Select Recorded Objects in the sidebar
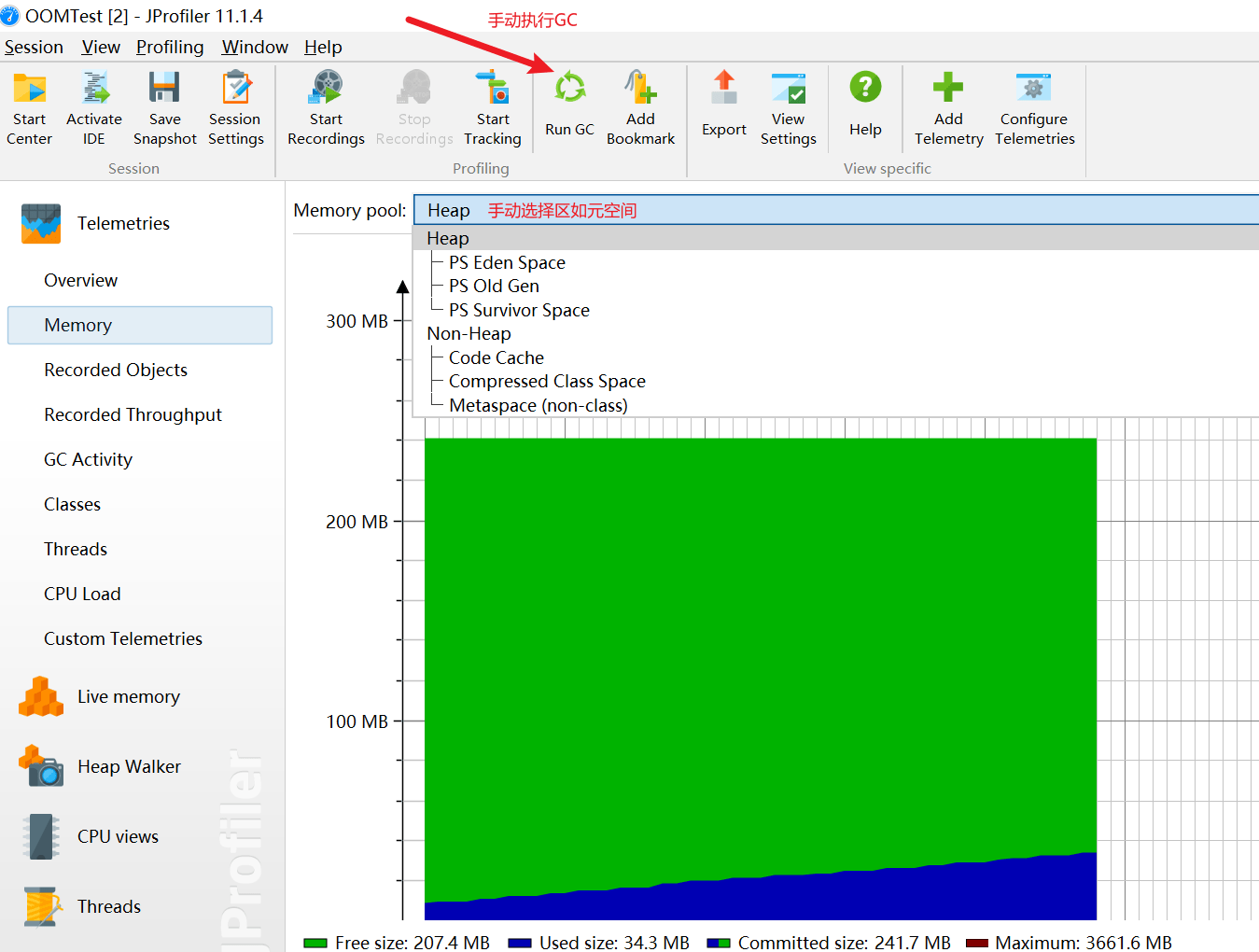1259x952 pixels. click(116, 371)
